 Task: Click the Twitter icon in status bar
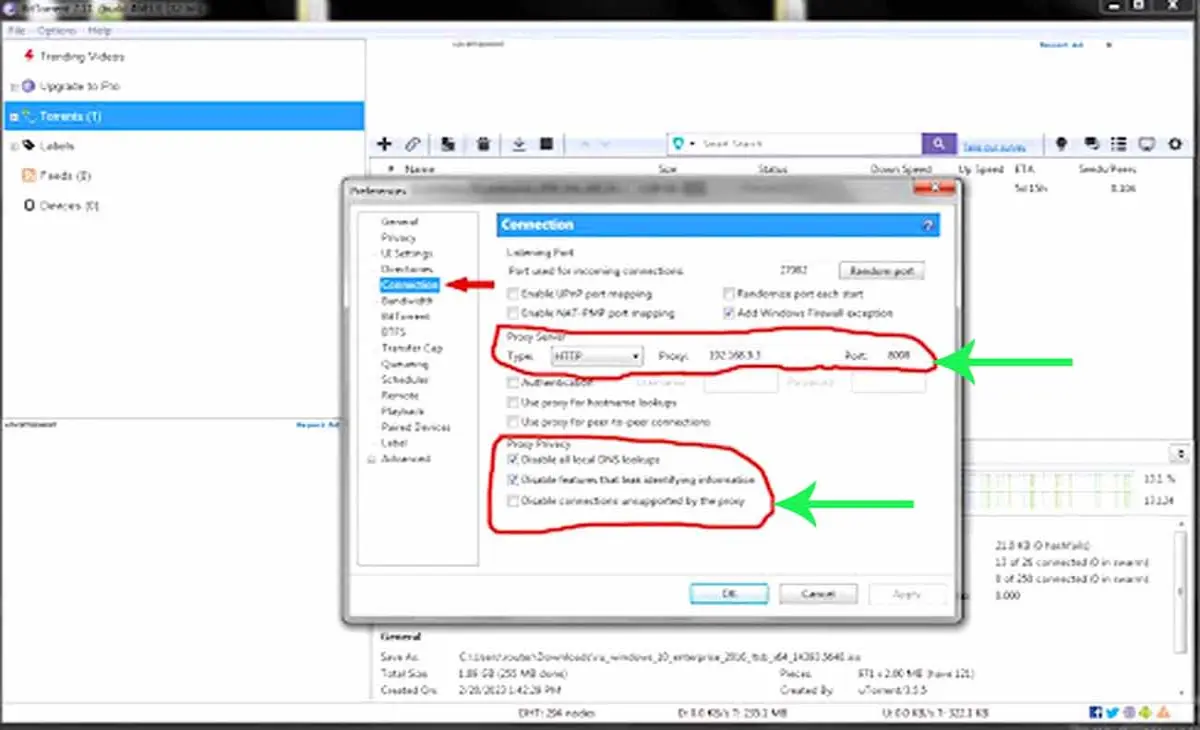tap(1112, 712)
